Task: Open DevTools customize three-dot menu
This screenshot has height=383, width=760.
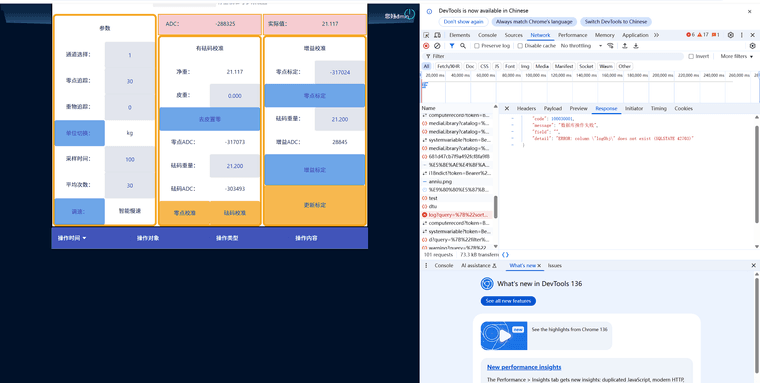Action: click(x=742, y=35)
